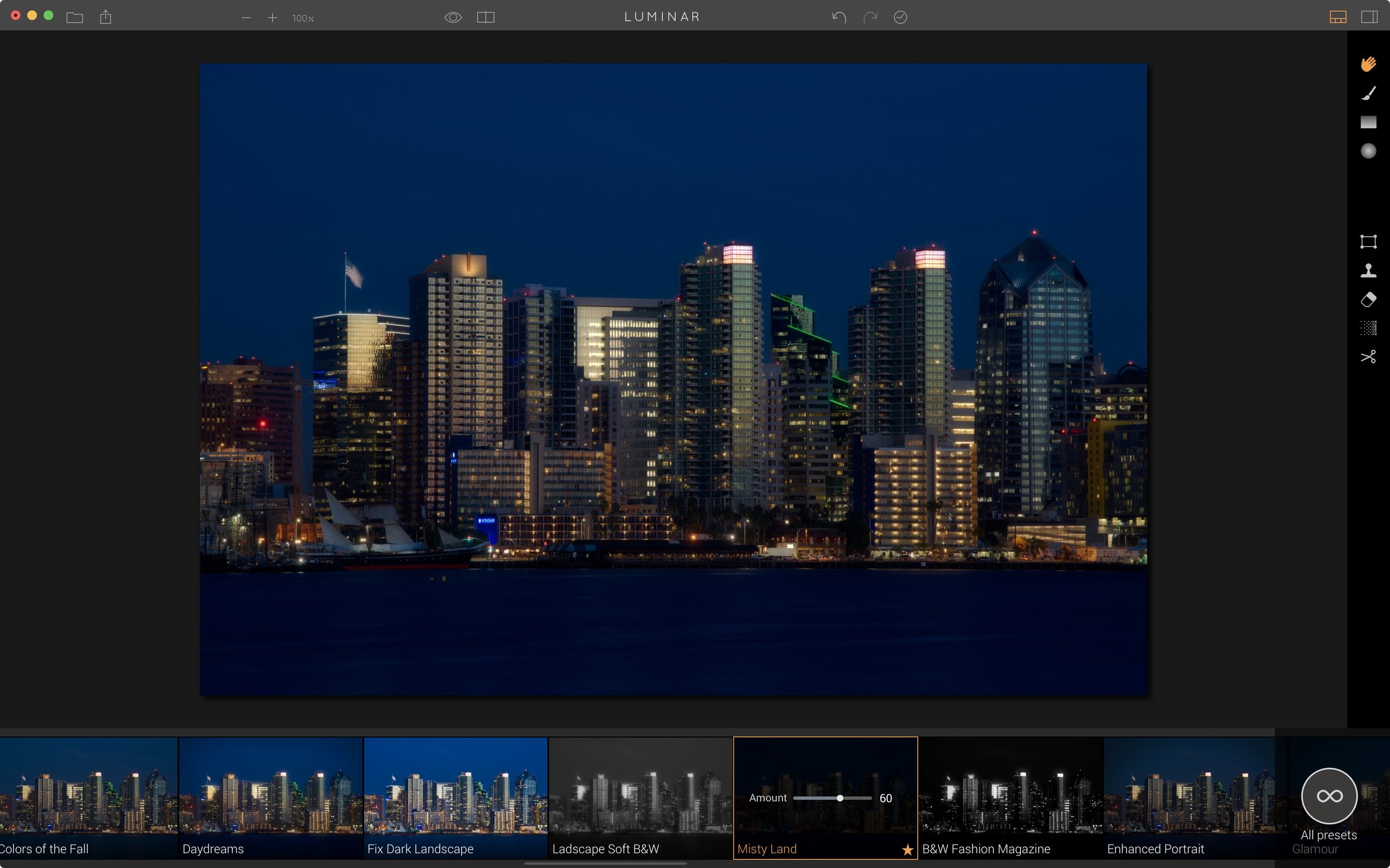Select the Denoise tool
The height and width of the screenshot is (868, 1390).
tap(1368, 329)
